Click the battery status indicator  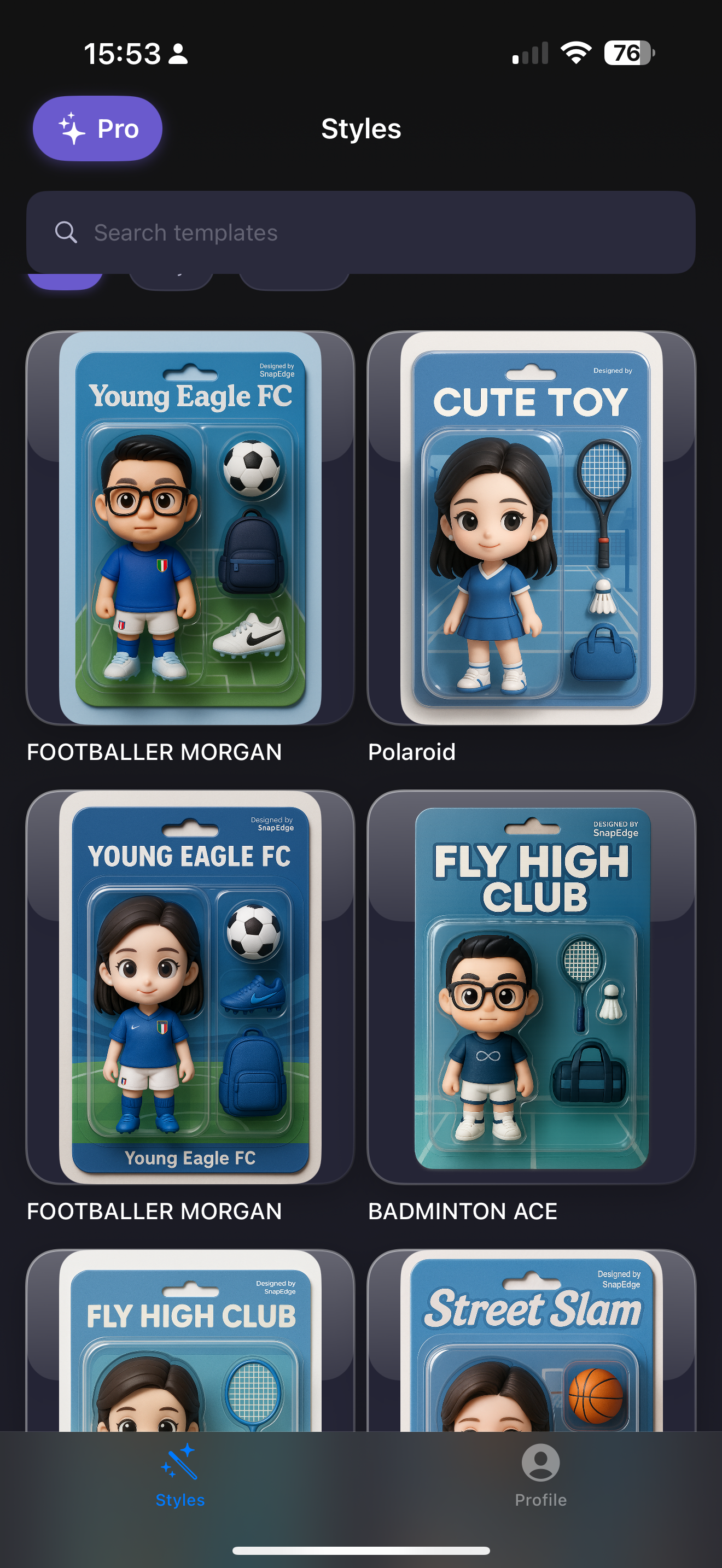(630, 53)
